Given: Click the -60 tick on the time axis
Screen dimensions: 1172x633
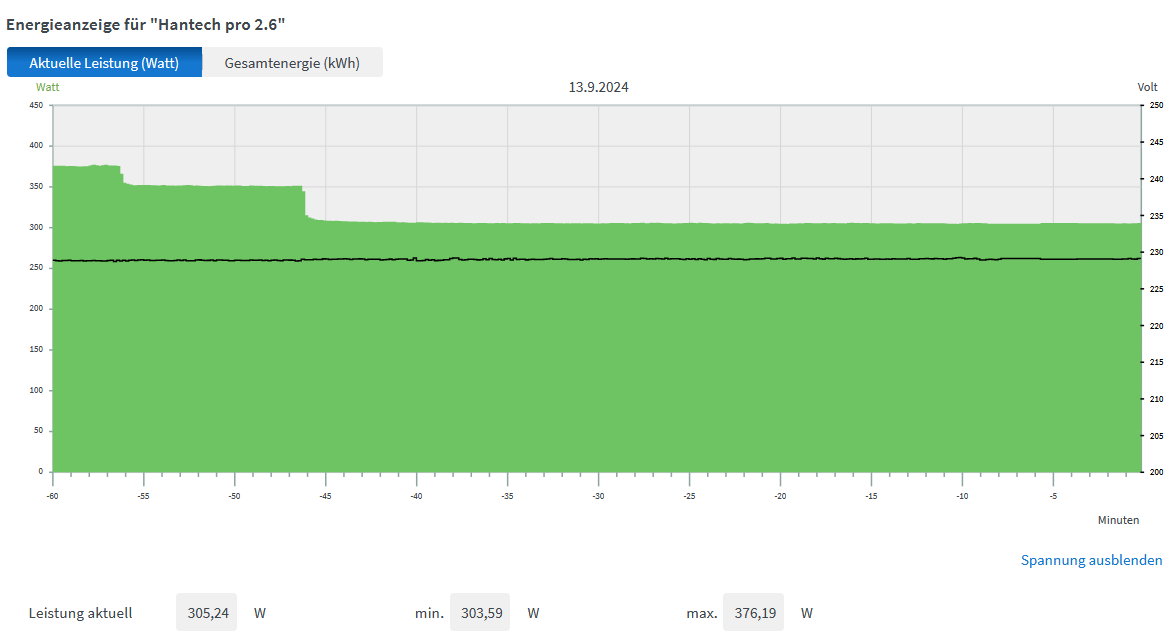Looking at the screenshot, I should (x=52, y=495).
